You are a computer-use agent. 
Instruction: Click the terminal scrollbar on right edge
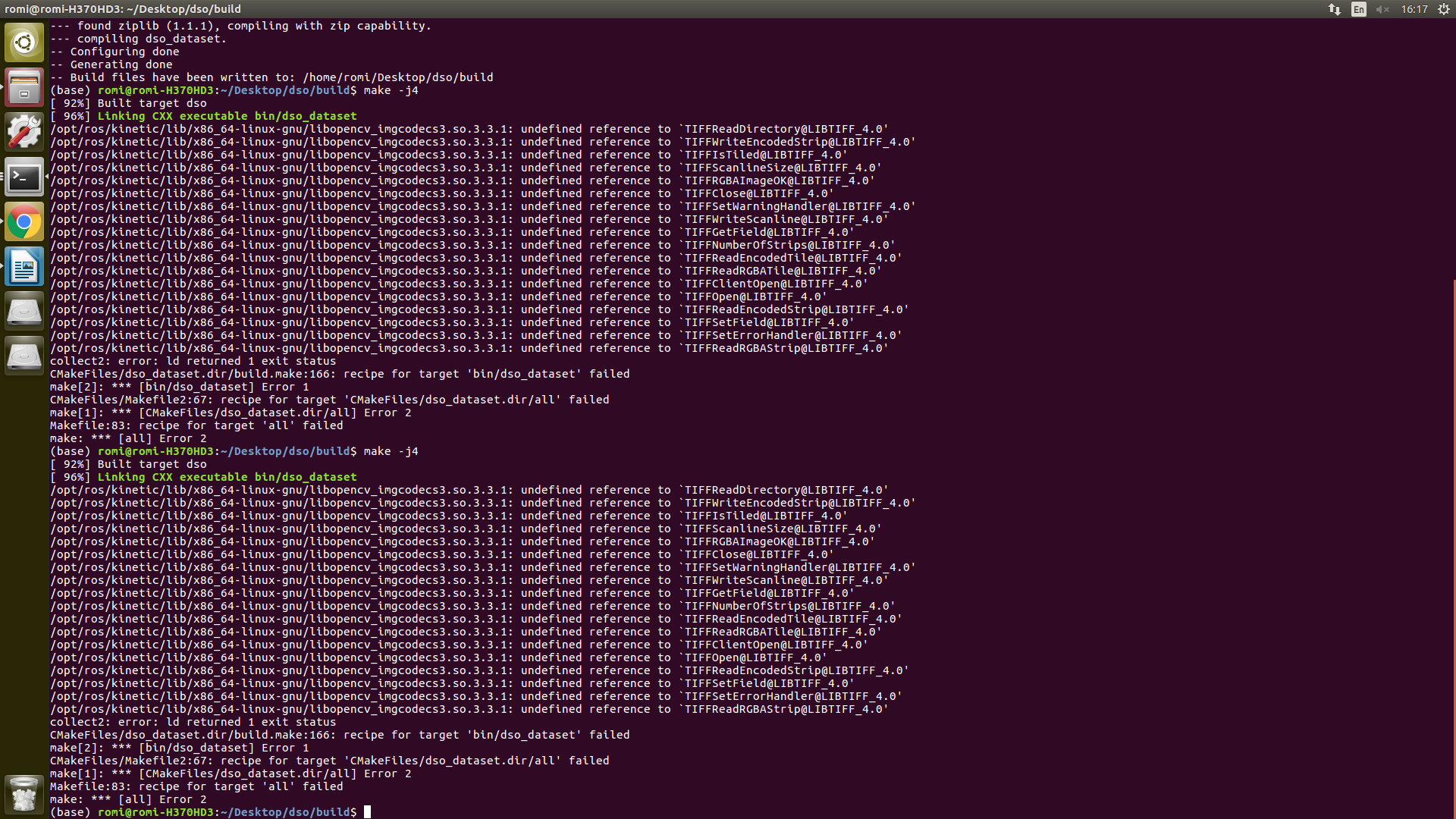pos(1453,546)
